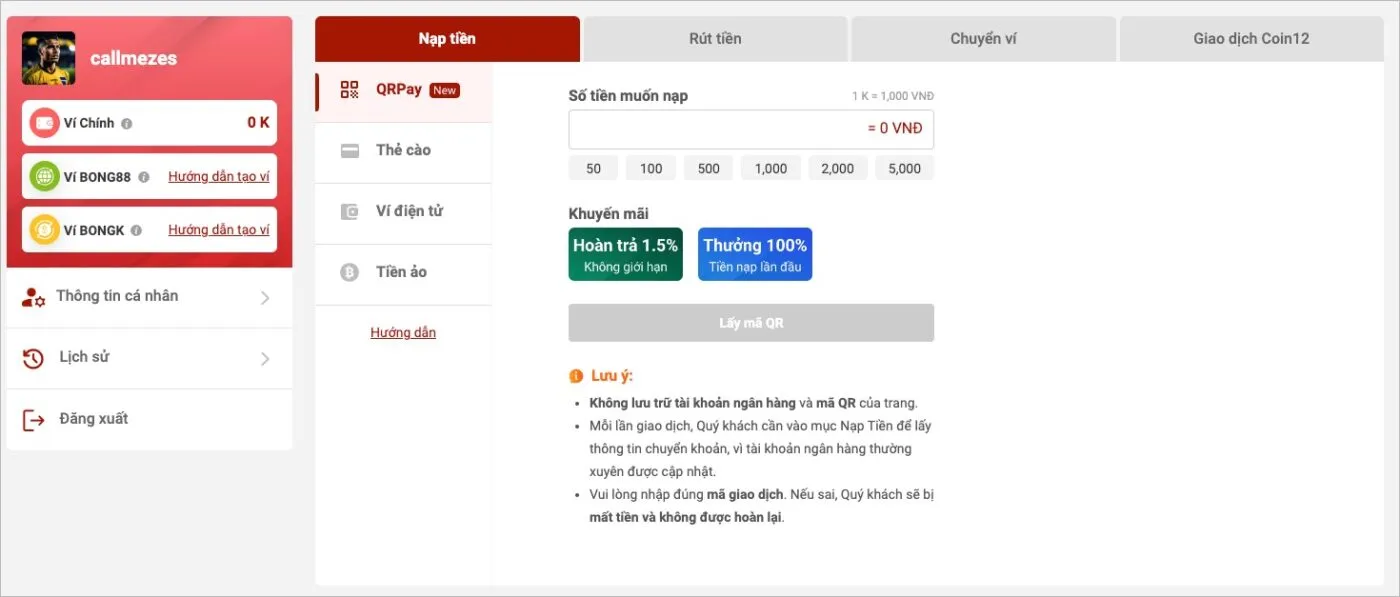
Task: Click the user avatar thumbnail
Action: pos(48,58)
